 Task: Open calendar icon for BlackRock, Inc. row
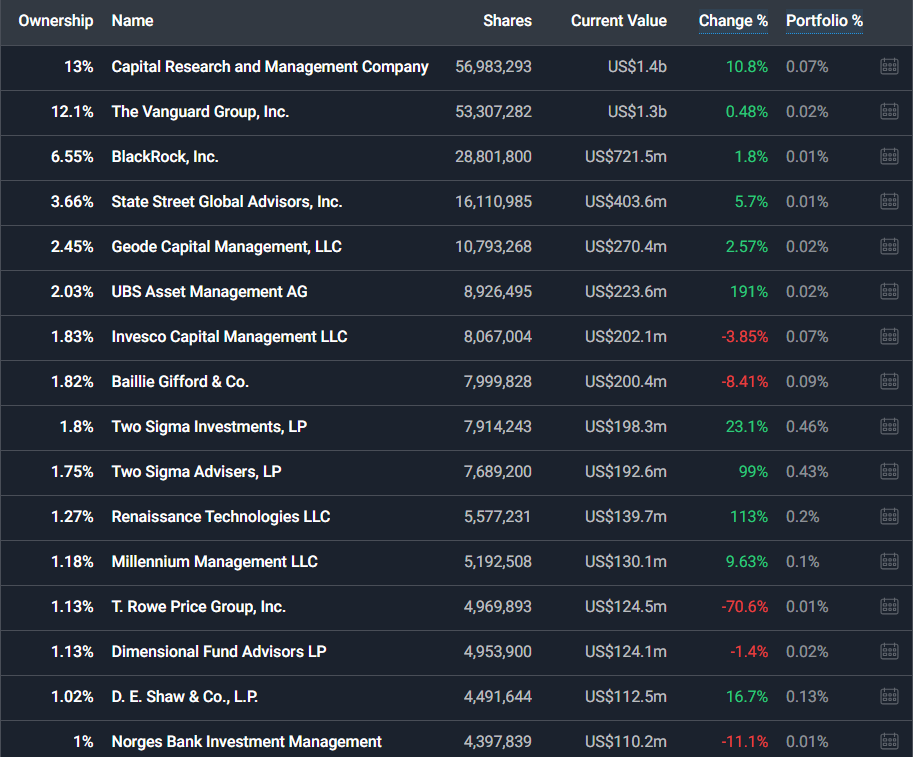pyautogui.click(x=889, y=156)
